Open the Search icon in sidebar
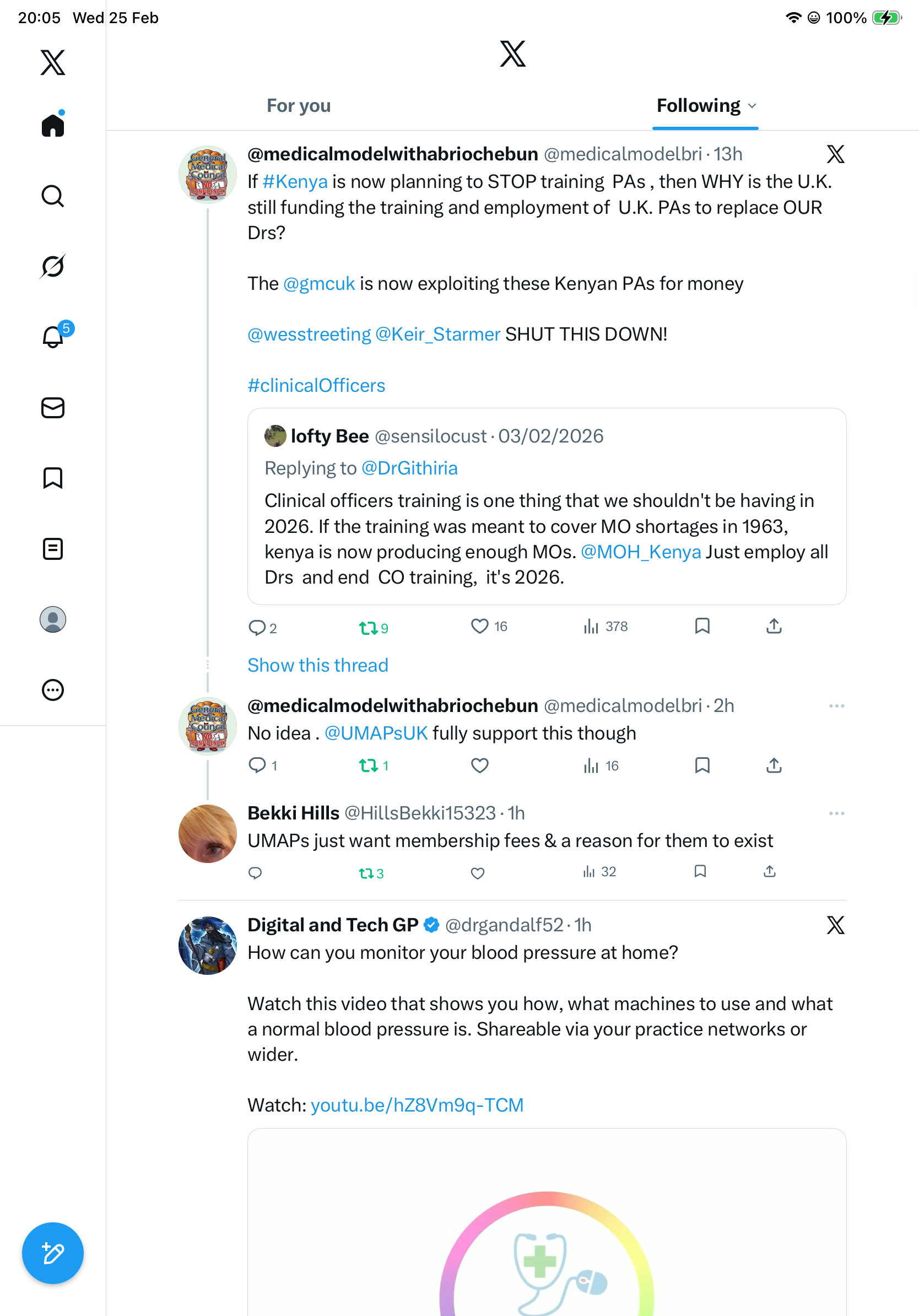 [x=53, y=196]
